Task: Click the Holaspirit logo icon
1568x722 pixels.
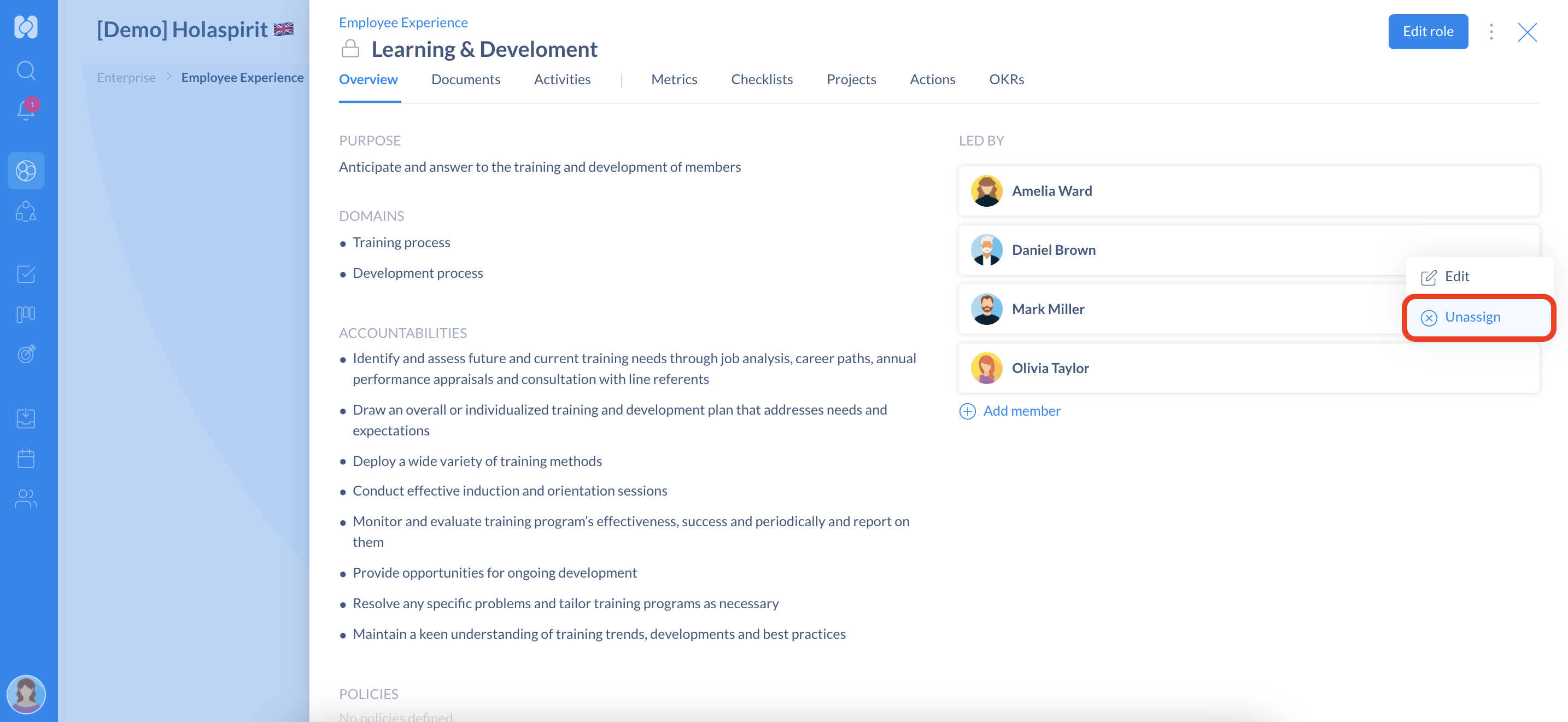Action: [26, 27]
